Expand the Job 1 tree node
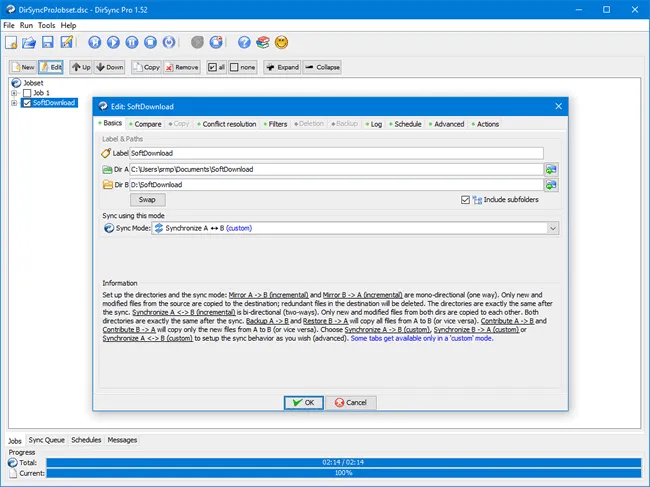Image resolution: width=650 pixels, height=487 pixels. pyautogui.click(x=14, y=93)
